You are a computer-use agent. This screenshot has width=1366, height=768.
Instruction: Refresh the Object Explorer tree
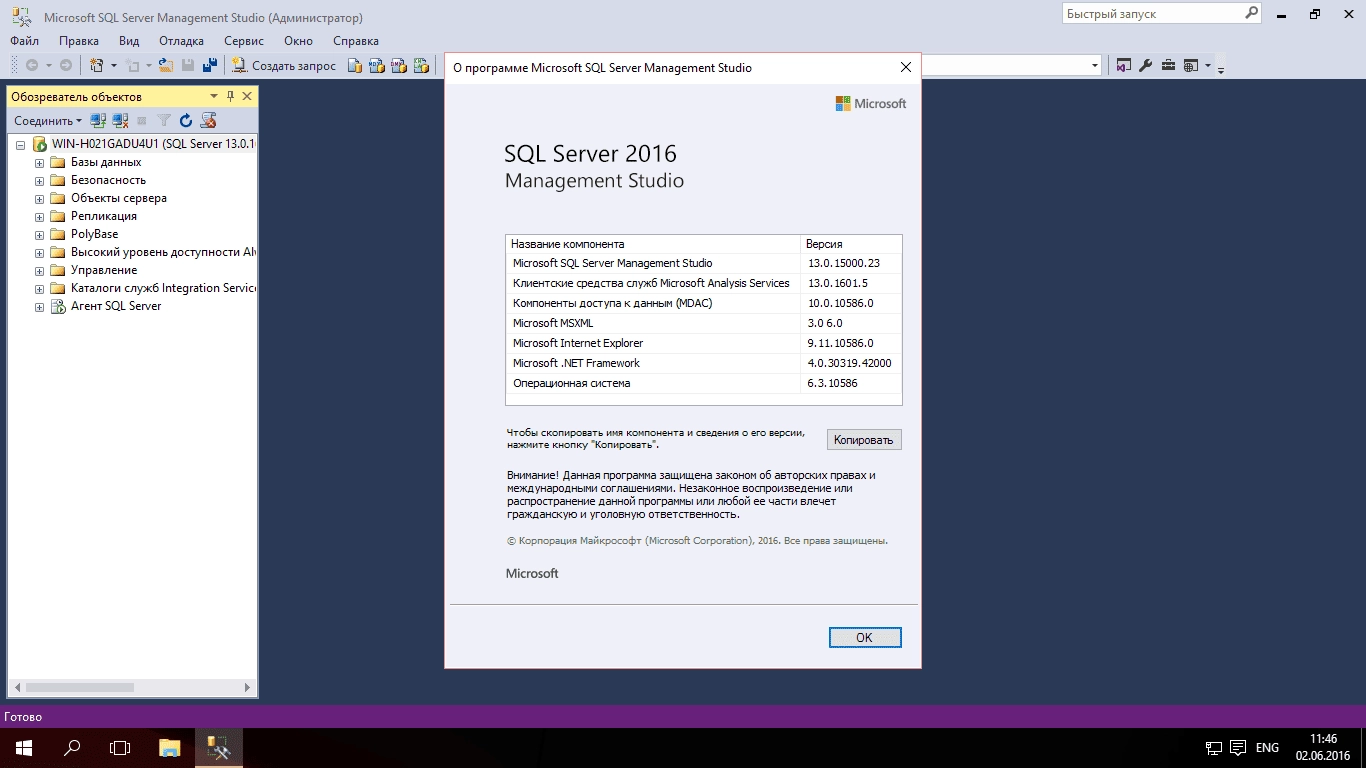[x=186, y=120]
